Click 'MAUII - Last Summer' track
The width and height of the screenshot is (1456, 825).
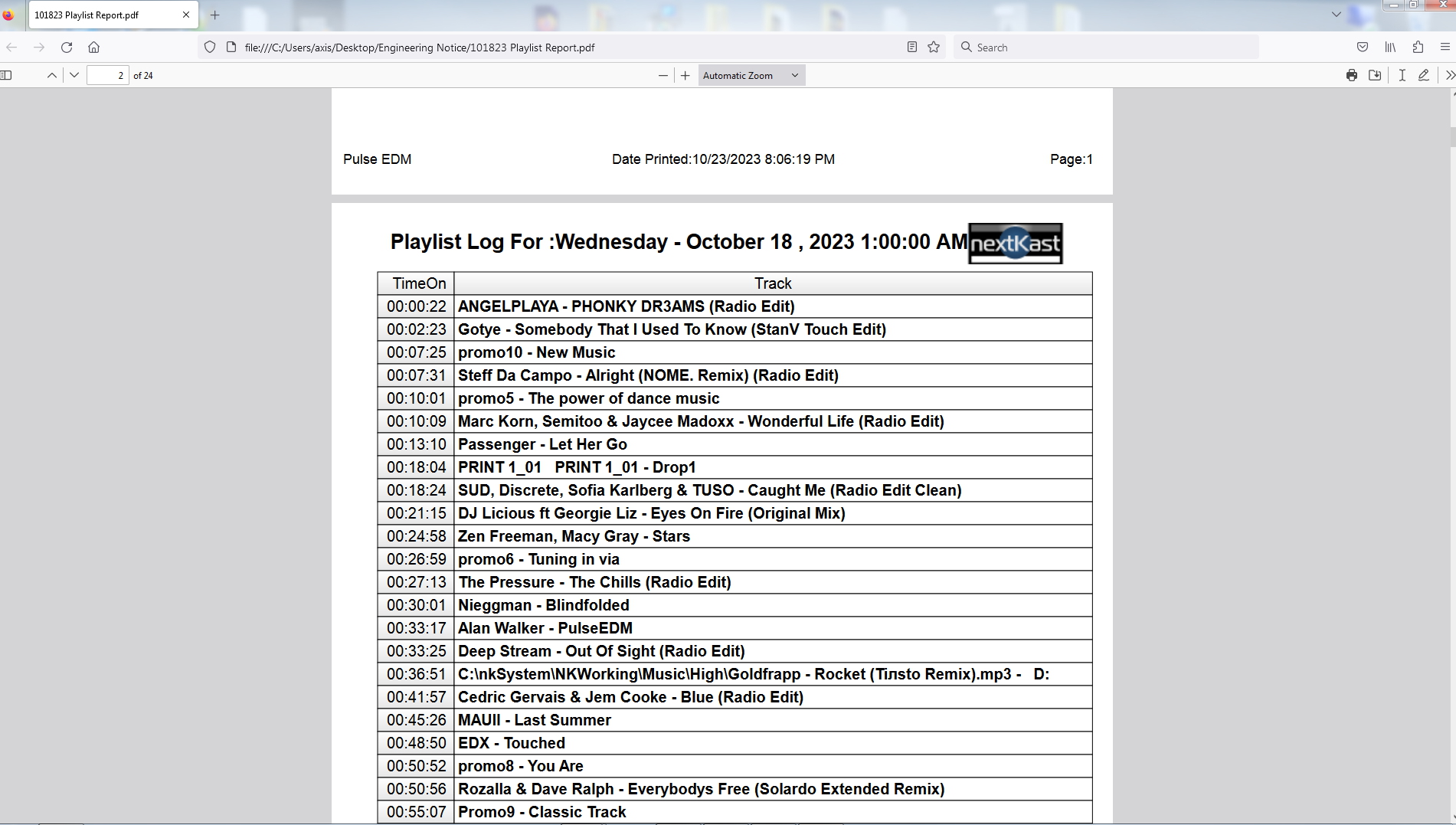pos(735,720)
